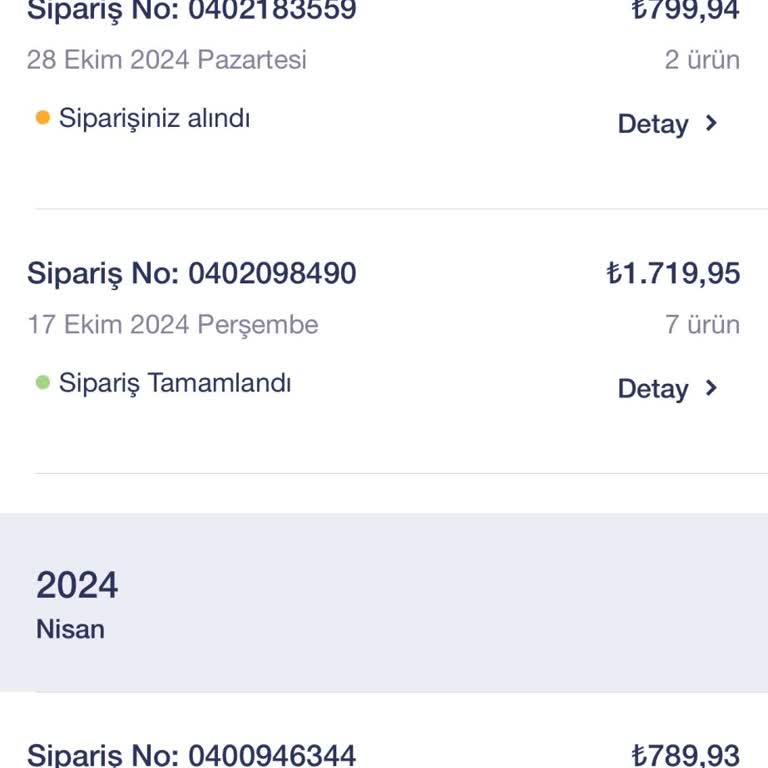Click the 2 ürün item count

pyautogui.click(x=702, y=59)
